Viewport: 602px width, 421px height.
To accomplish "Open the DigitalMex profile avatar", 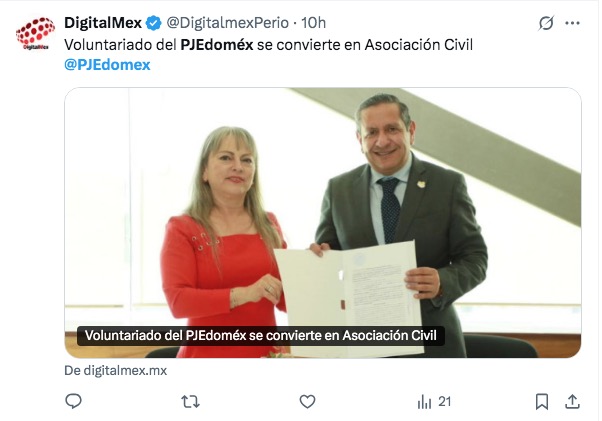I will pyautogui.click(x=35, y=33).
